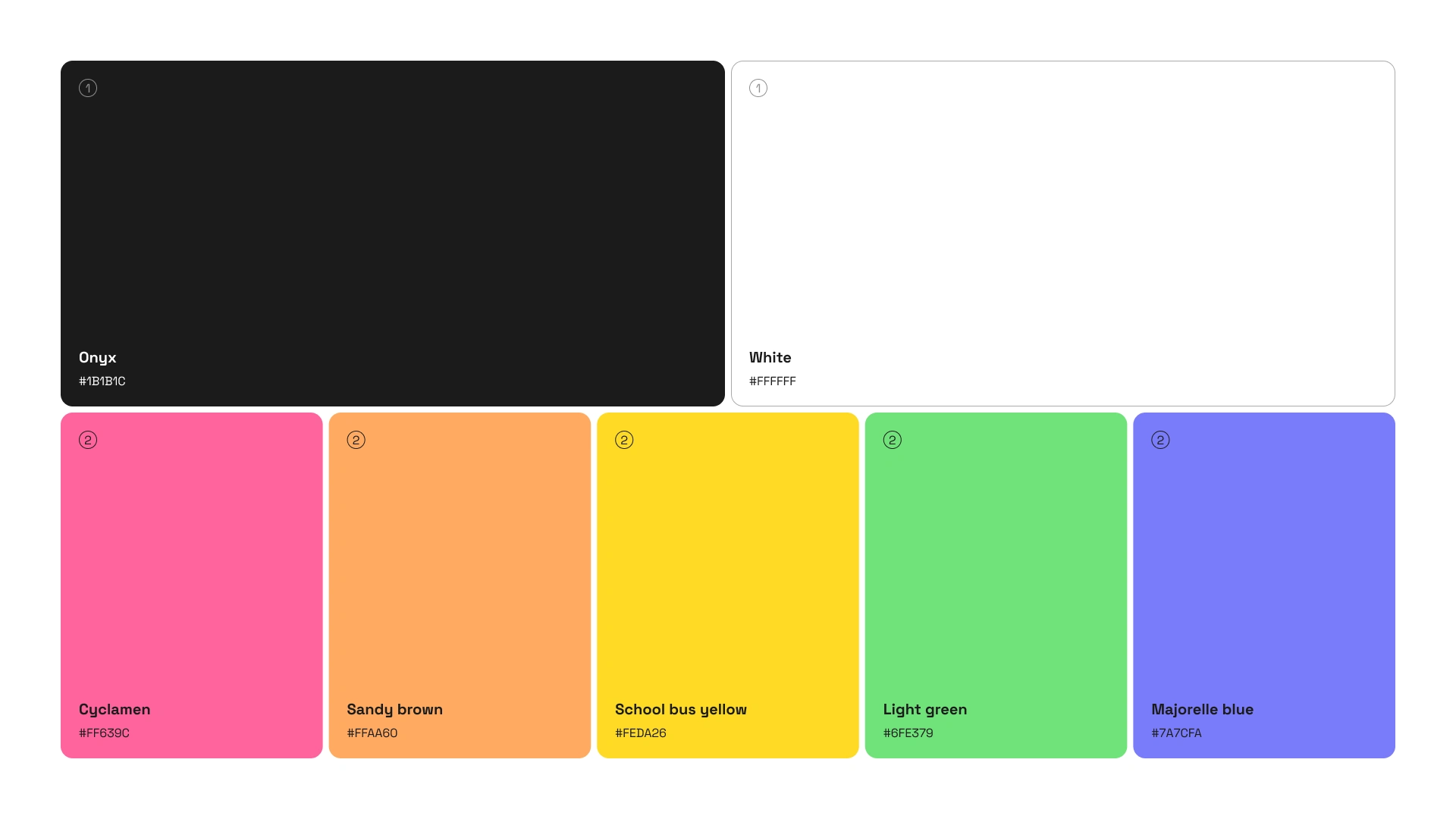Image resolution: width=1456 pixels, height=819 pixels.
Task: Click the circled 2 icon on Majorelle blue card
Action: tap(1160, 440)
